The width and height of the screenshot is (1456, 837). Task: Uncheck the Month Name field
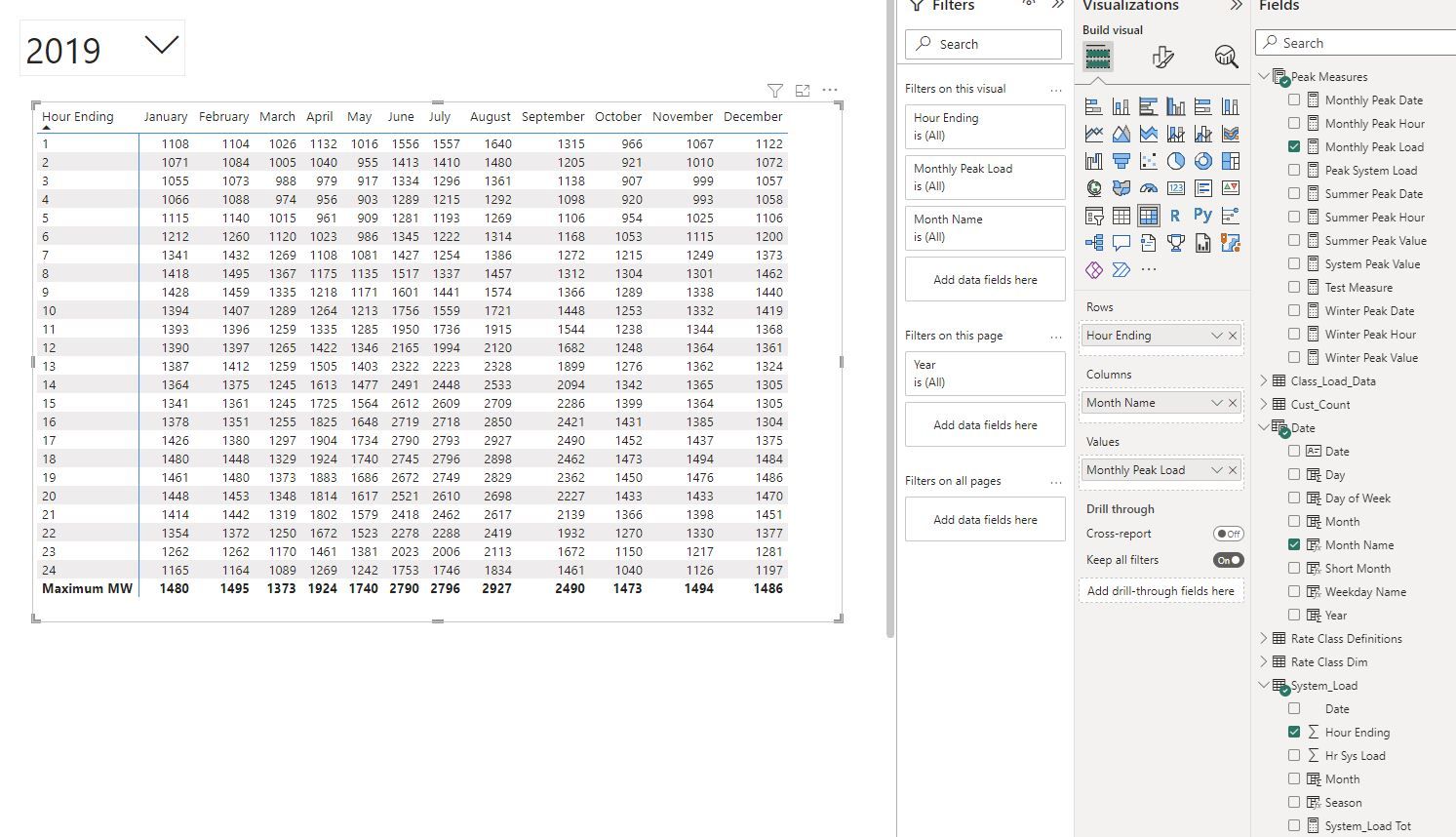(1294, 544)
